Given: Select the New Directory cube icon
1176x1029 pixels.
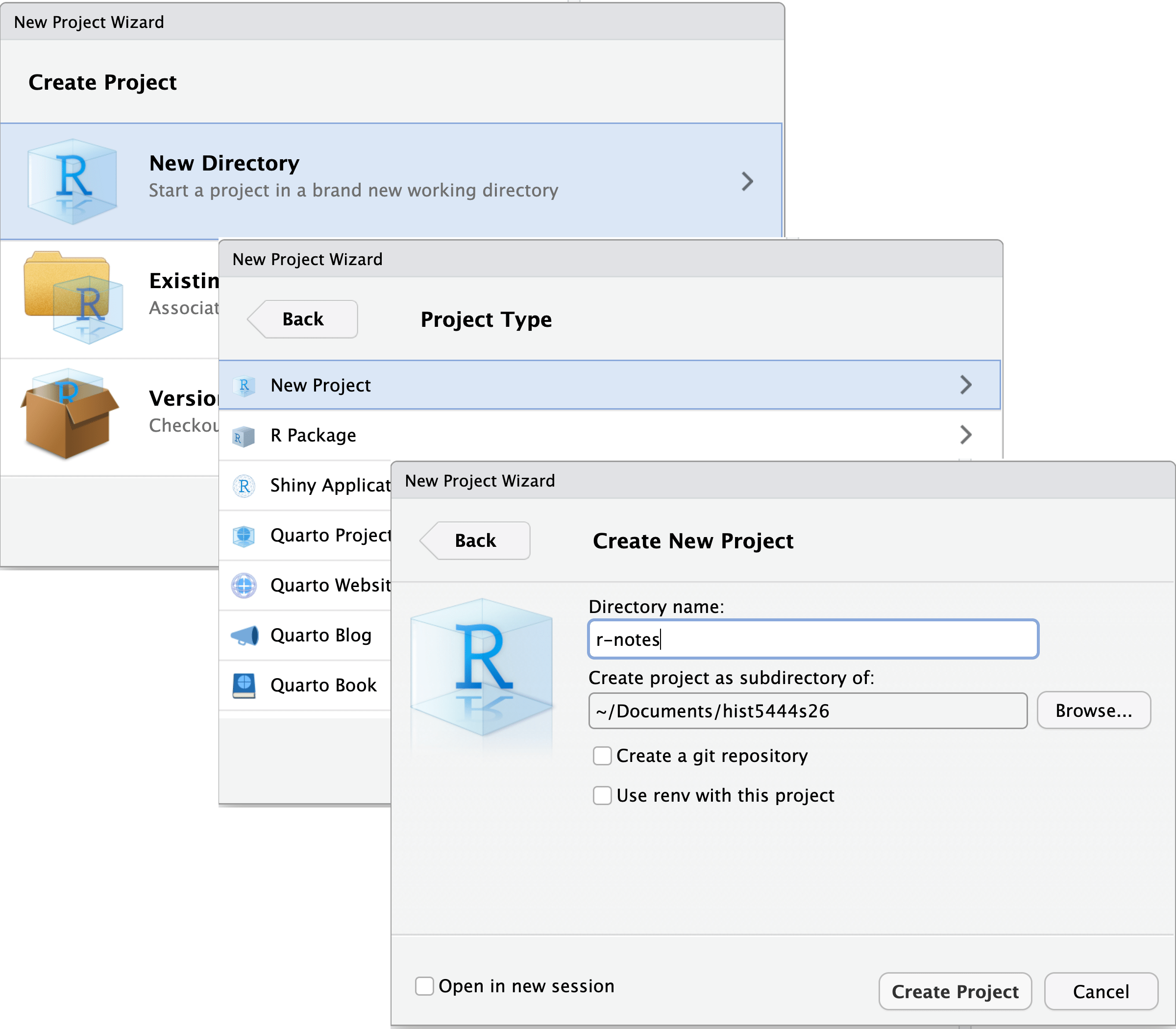Looking at the screenshot, I should 72,180.
